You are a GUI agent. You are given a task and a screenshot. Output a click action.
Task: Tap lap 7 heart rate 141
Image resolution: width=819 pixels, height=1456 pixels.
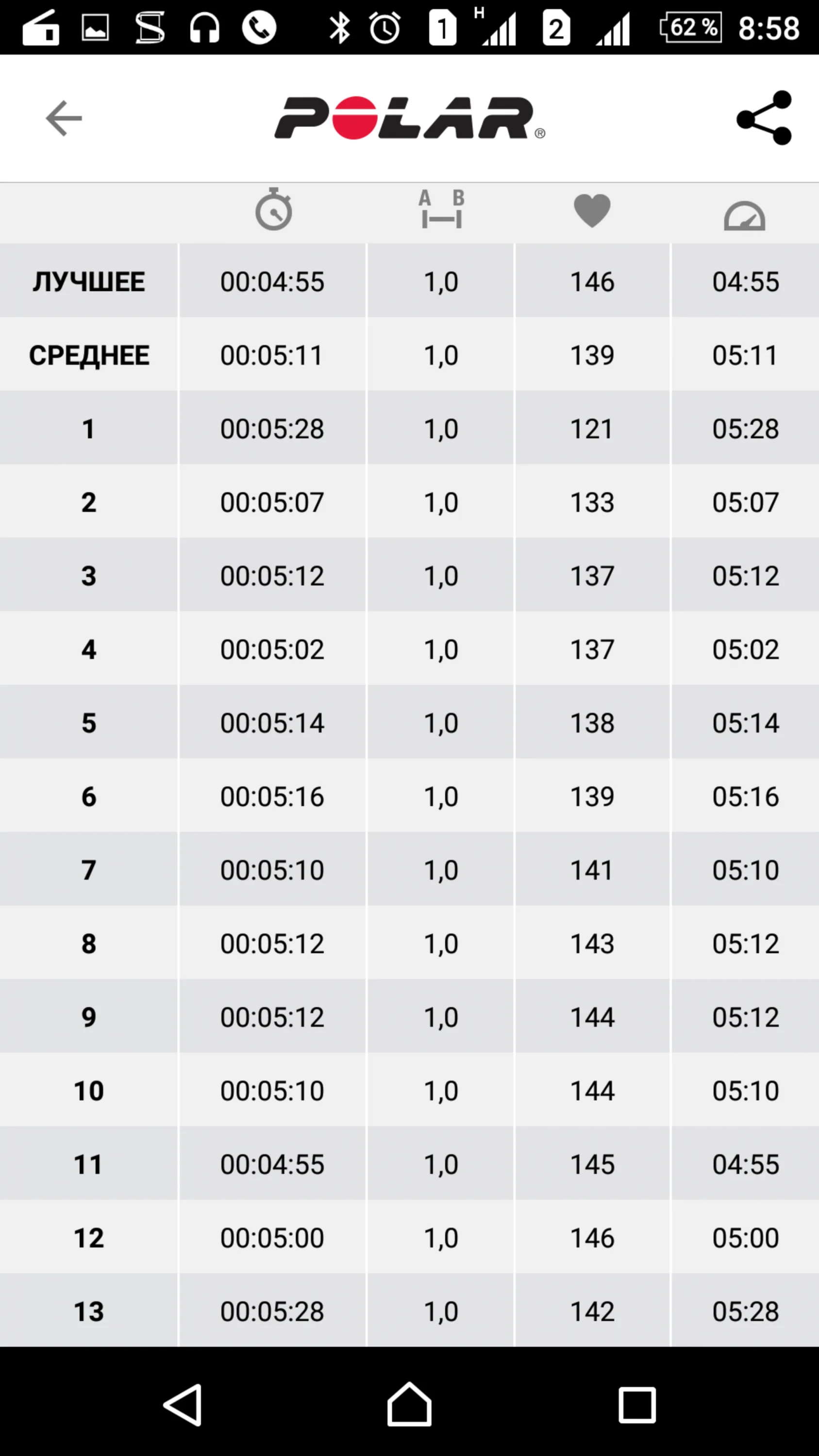pos(592,870)
